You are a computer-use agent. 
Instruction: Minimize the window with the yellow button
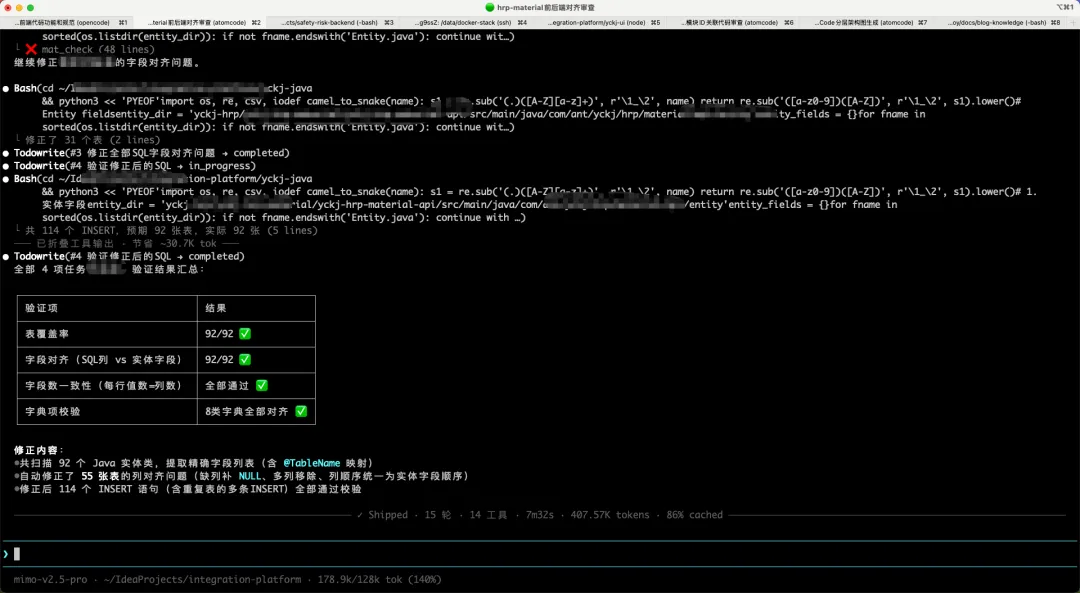19,8
